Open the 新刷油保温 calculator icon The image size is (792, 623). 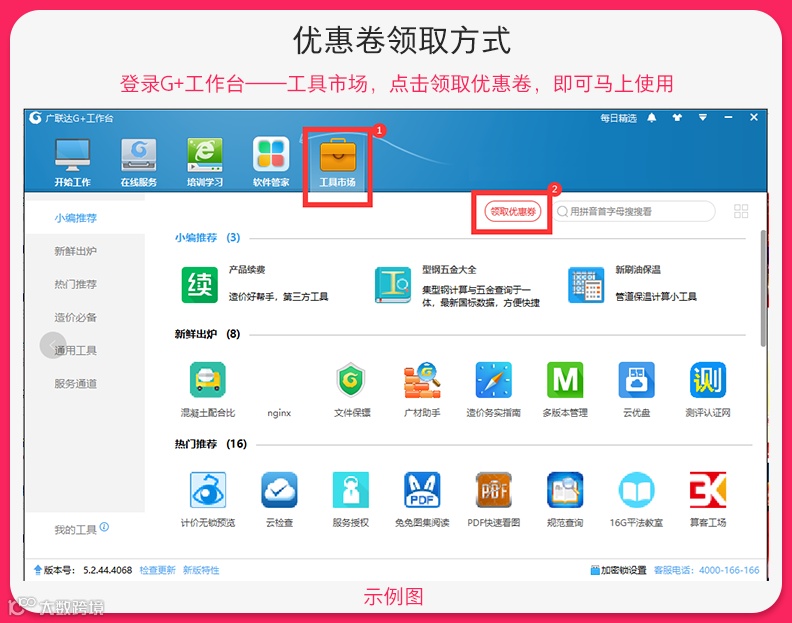point(586,285)
